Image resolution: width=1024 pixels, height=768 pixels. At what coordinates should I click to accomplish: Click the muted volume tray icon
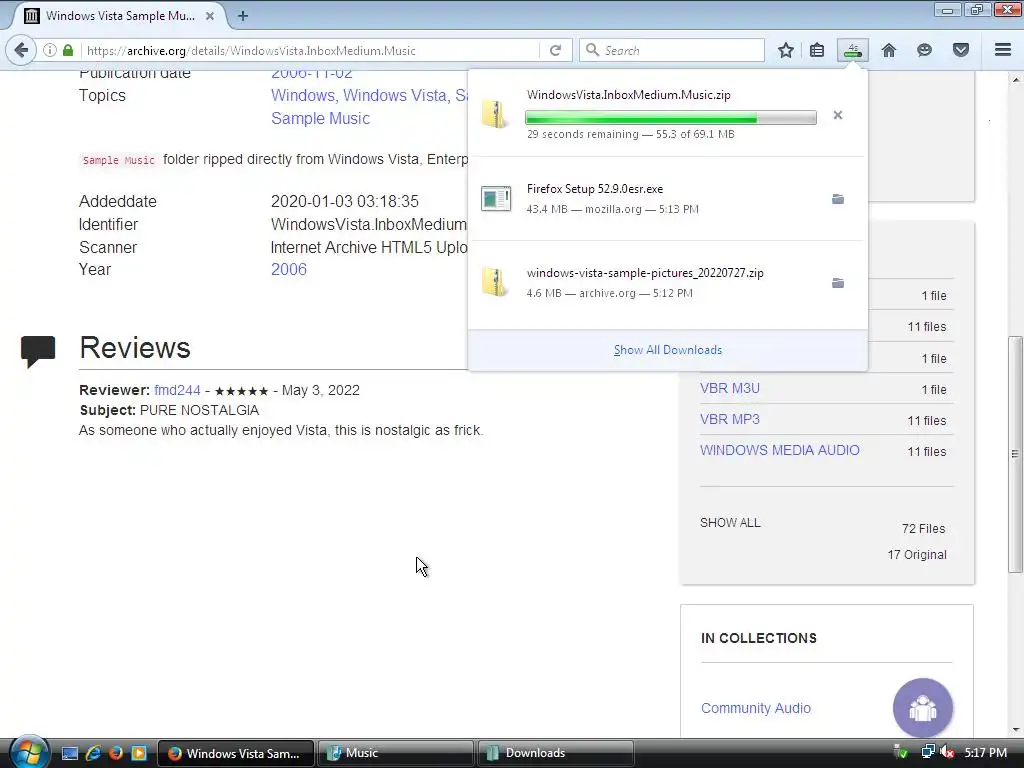coord(946,752)
